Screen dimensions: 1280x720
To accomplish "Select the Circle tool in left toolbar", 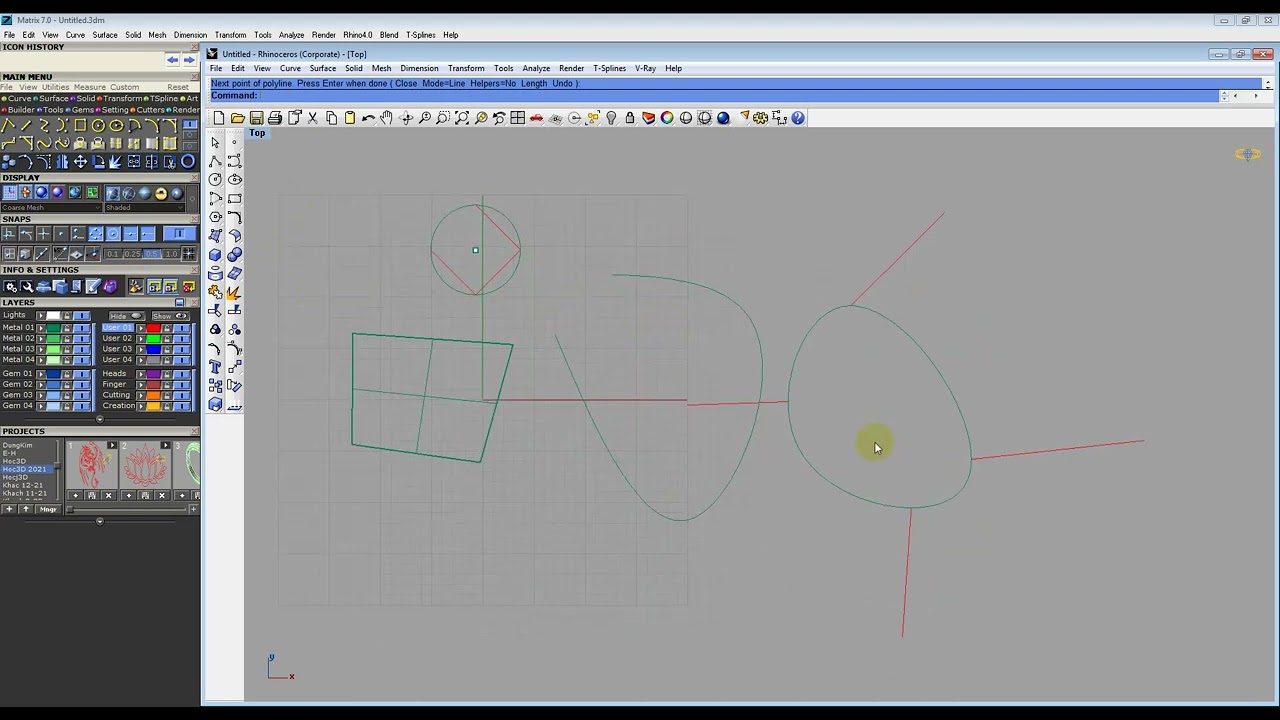I will pyautogui.click(x=215, y=180).
